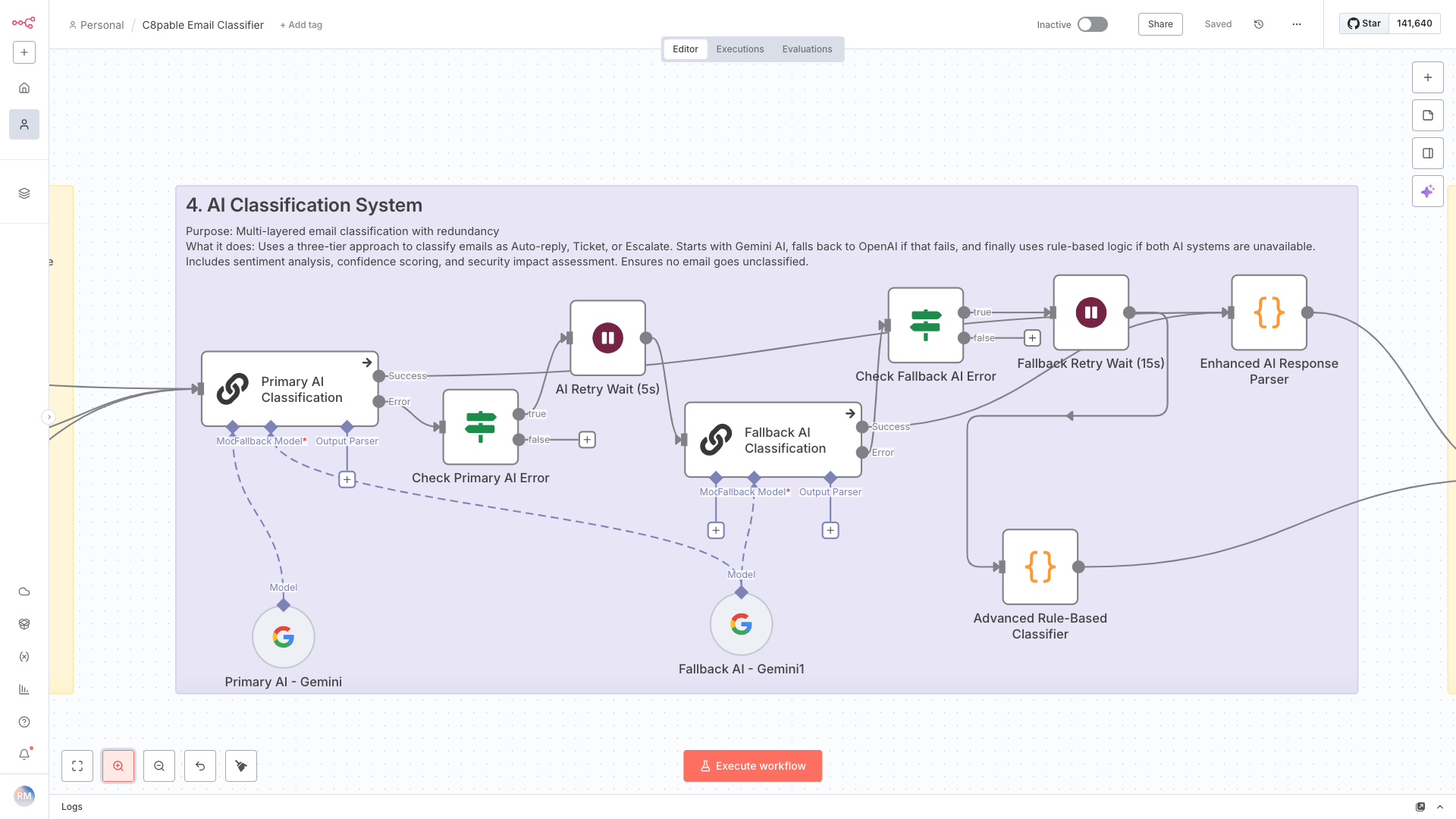Select the Primary AI - Gemini model node

(284, 637)
